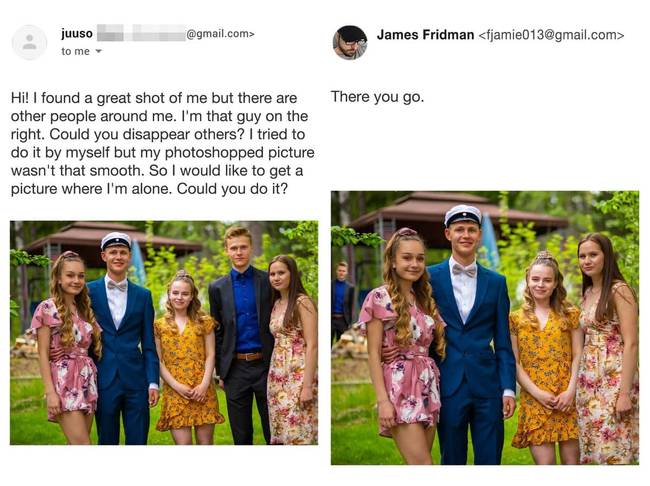Select the sender name "juuso"
The height and width of the screenshot is (486, 650).
(77, 33)
